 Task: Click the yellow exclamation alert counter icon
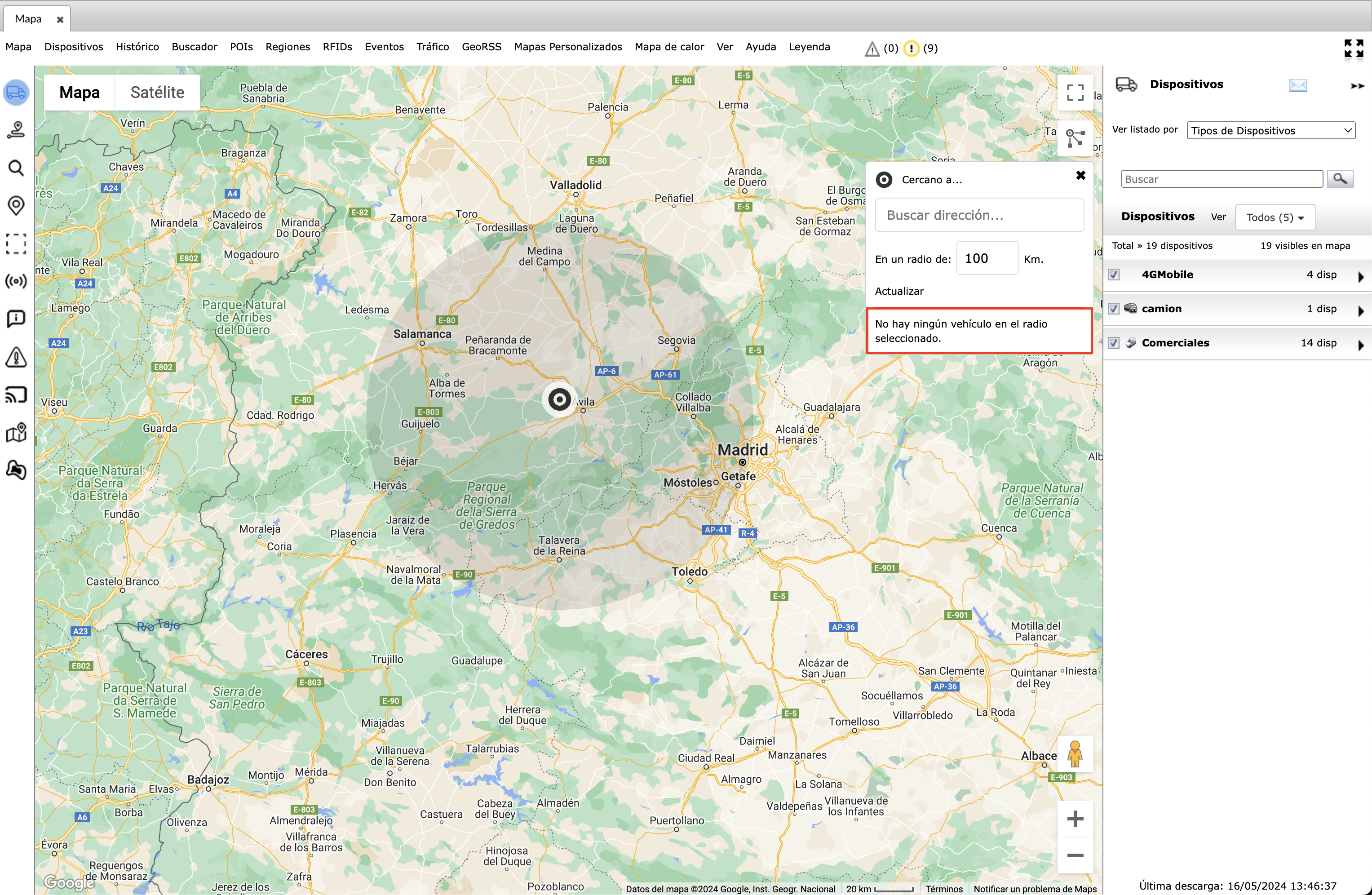912,48
